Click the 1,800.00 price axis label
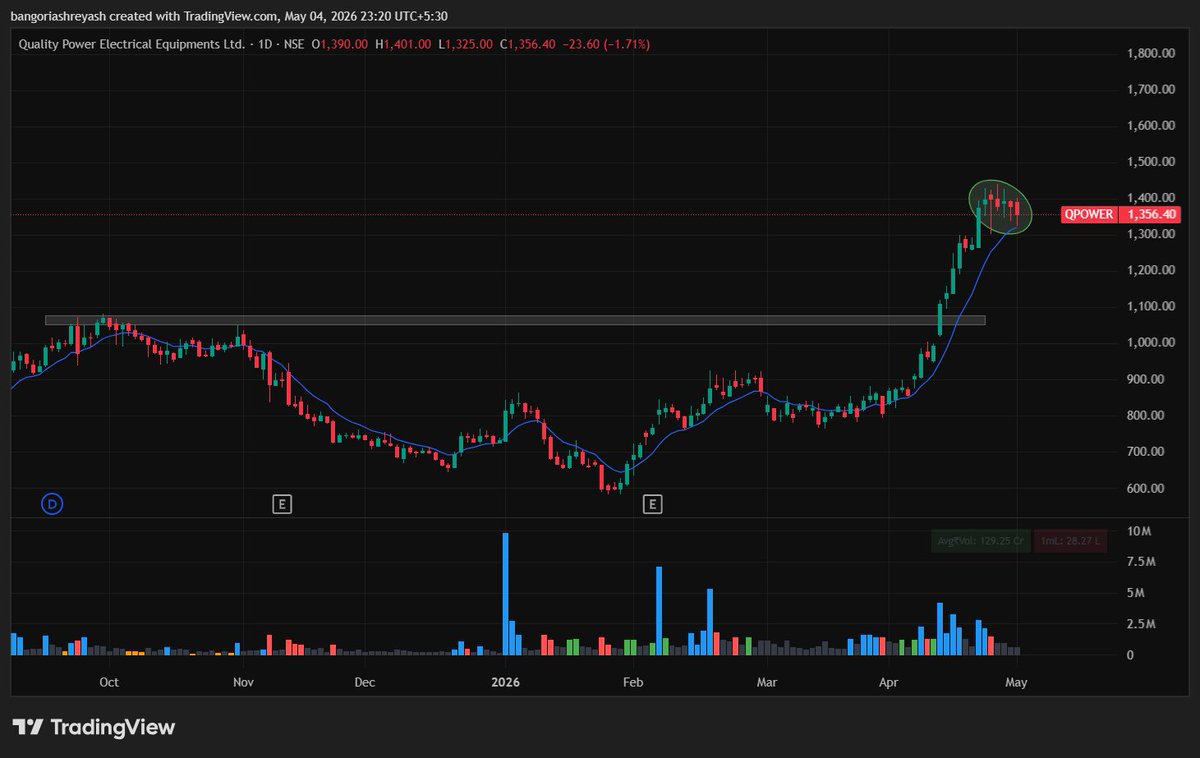 1149,53
